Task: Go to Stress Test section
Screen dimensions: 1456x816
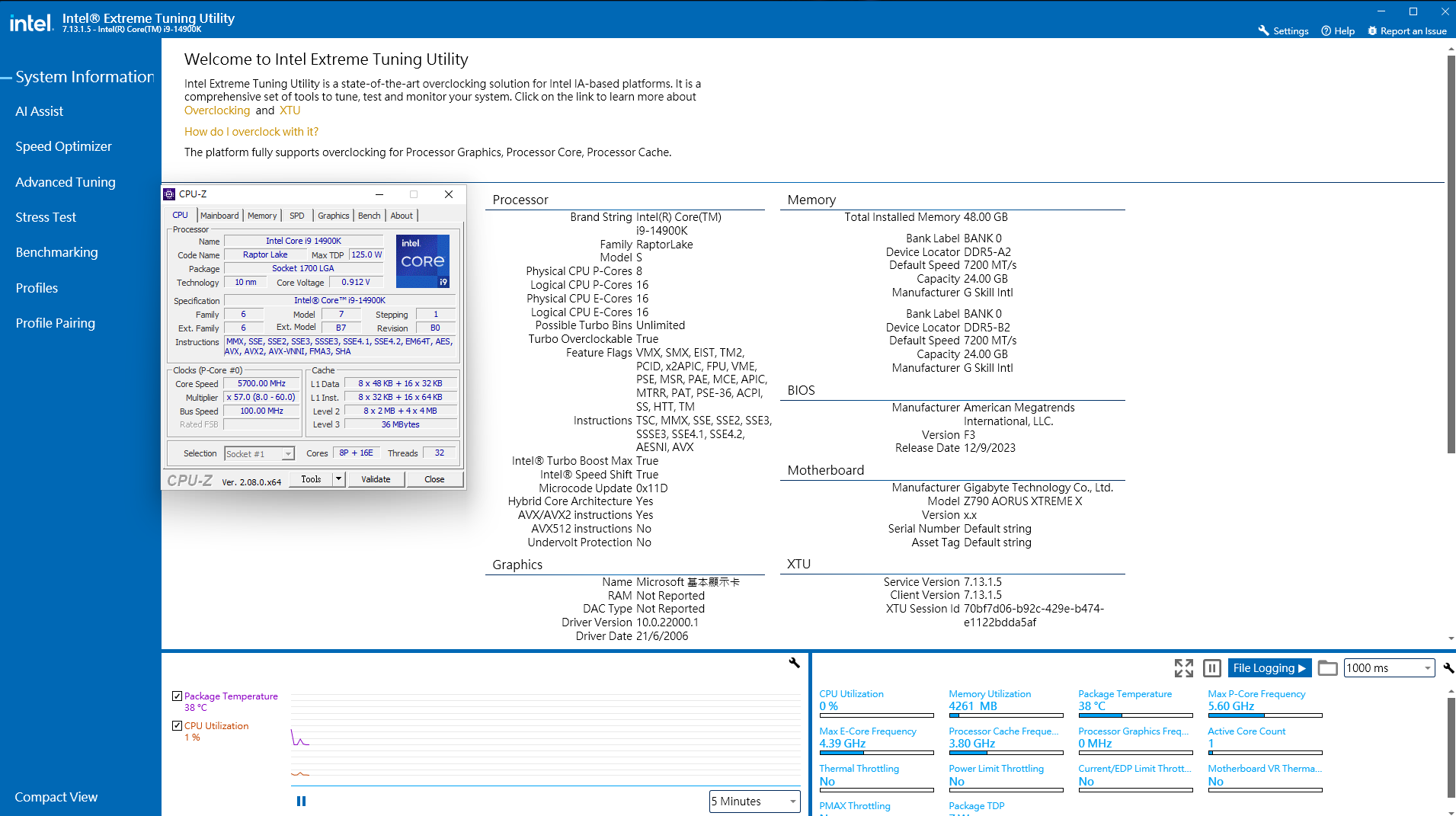Action: 46,217
